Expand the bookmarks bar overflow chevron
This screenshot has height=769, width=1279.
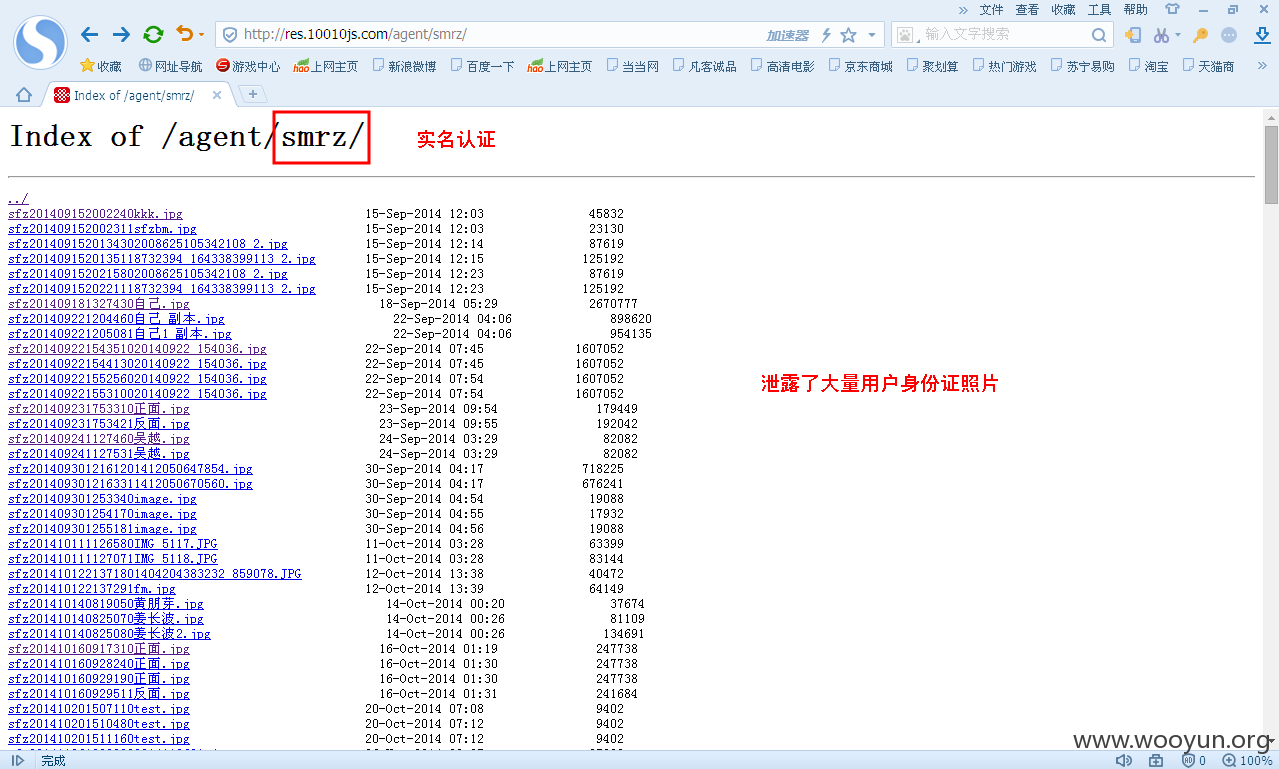pos(1263,66)
